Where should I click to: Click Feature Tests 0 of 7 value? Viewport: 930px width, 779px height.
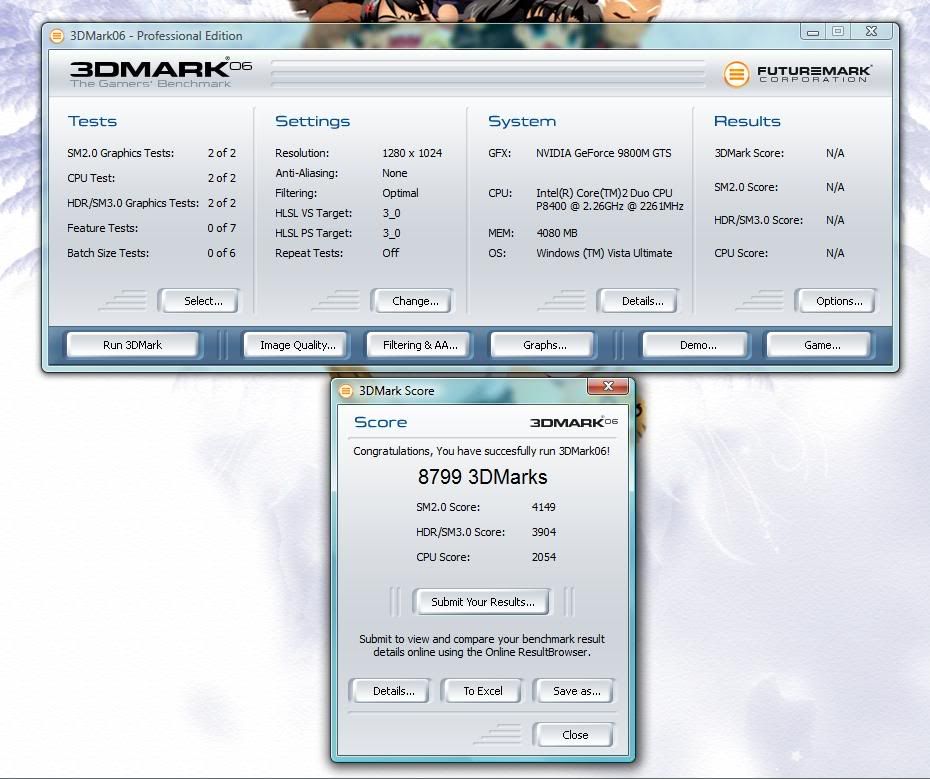(221, 228)
